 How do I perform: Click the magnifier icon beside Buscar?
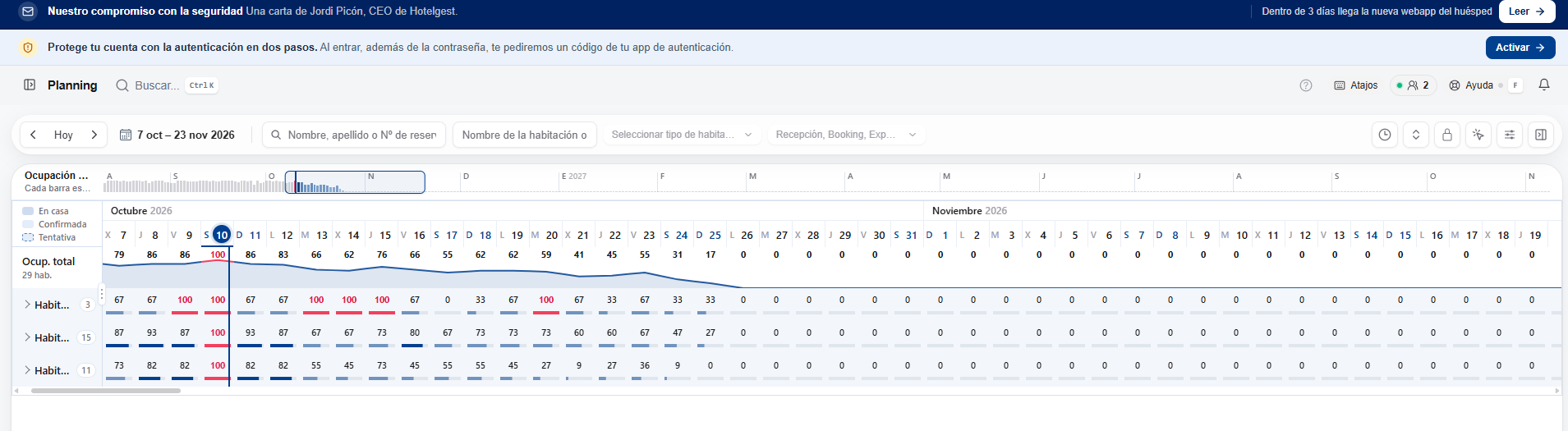pyautogui.click(x=122, y=85)
